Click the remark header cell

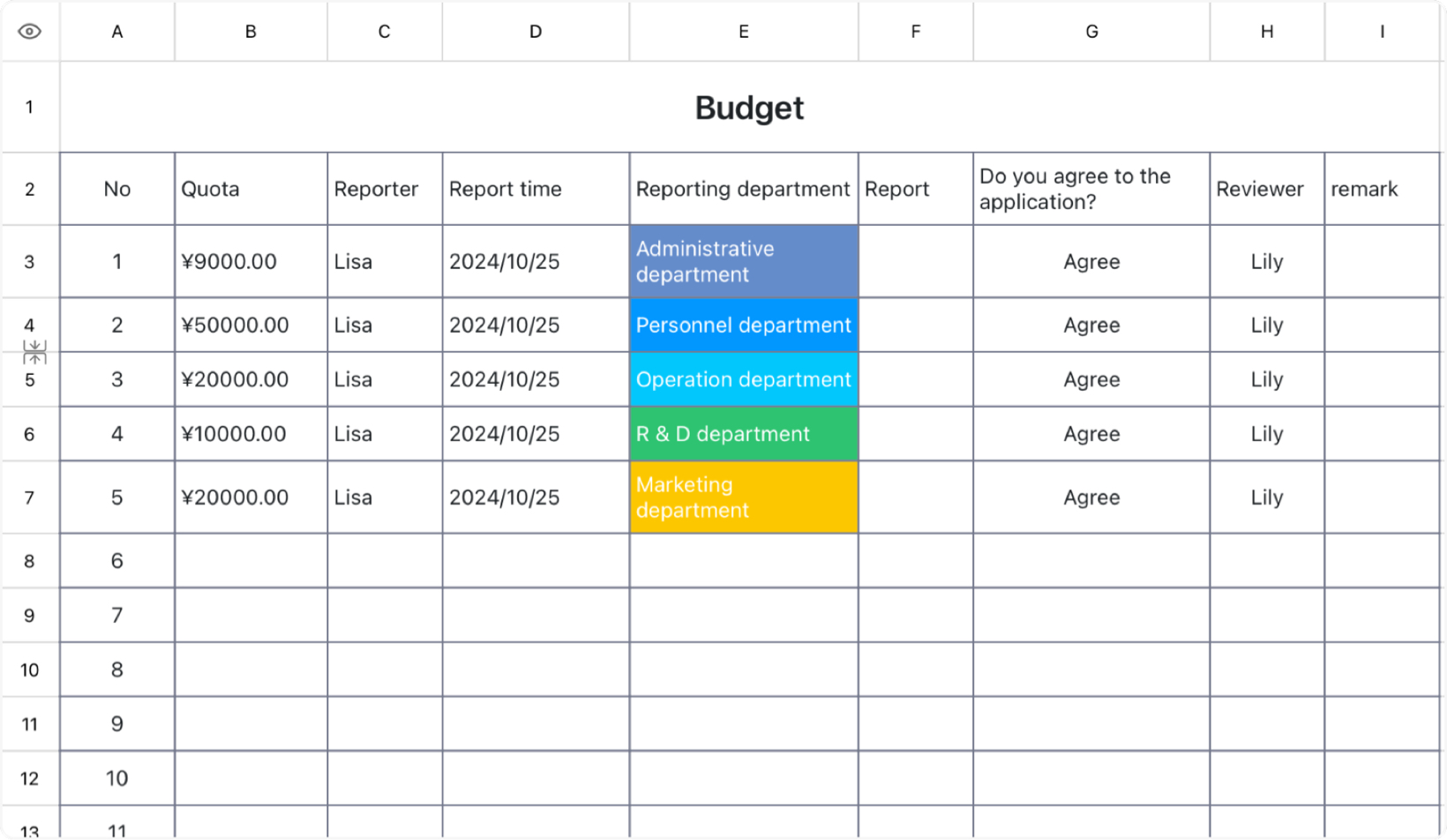point(1382,189)
